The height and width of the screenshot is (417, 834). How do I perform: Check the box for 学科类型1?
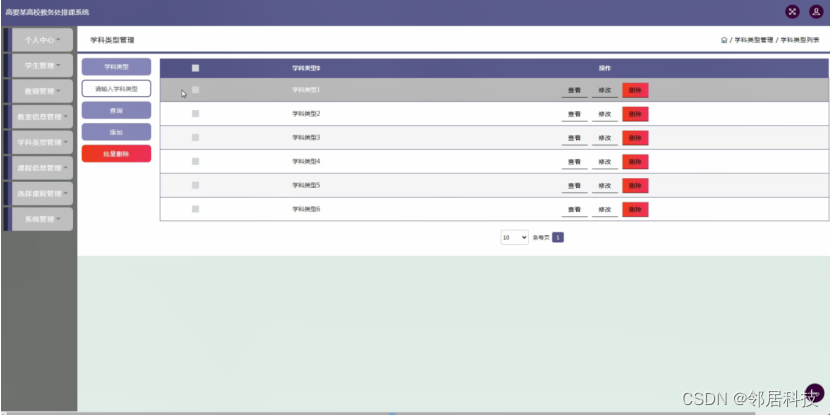(195, 90)
